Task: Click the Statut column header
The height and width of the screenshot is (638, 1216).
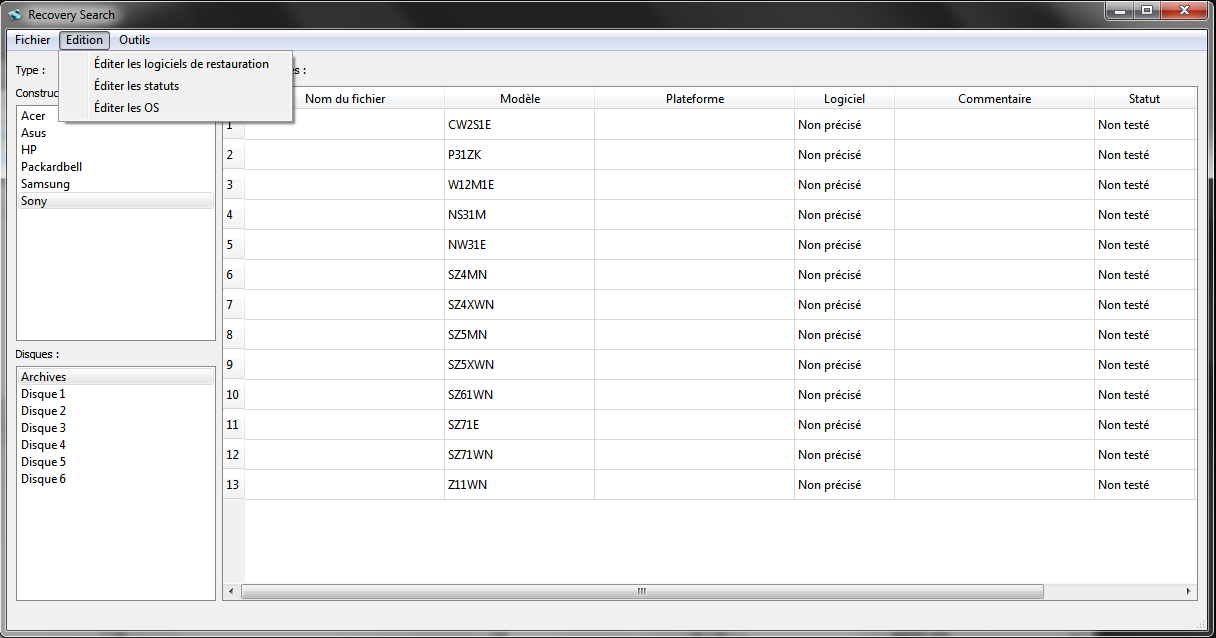Action: click(1144, 99)
